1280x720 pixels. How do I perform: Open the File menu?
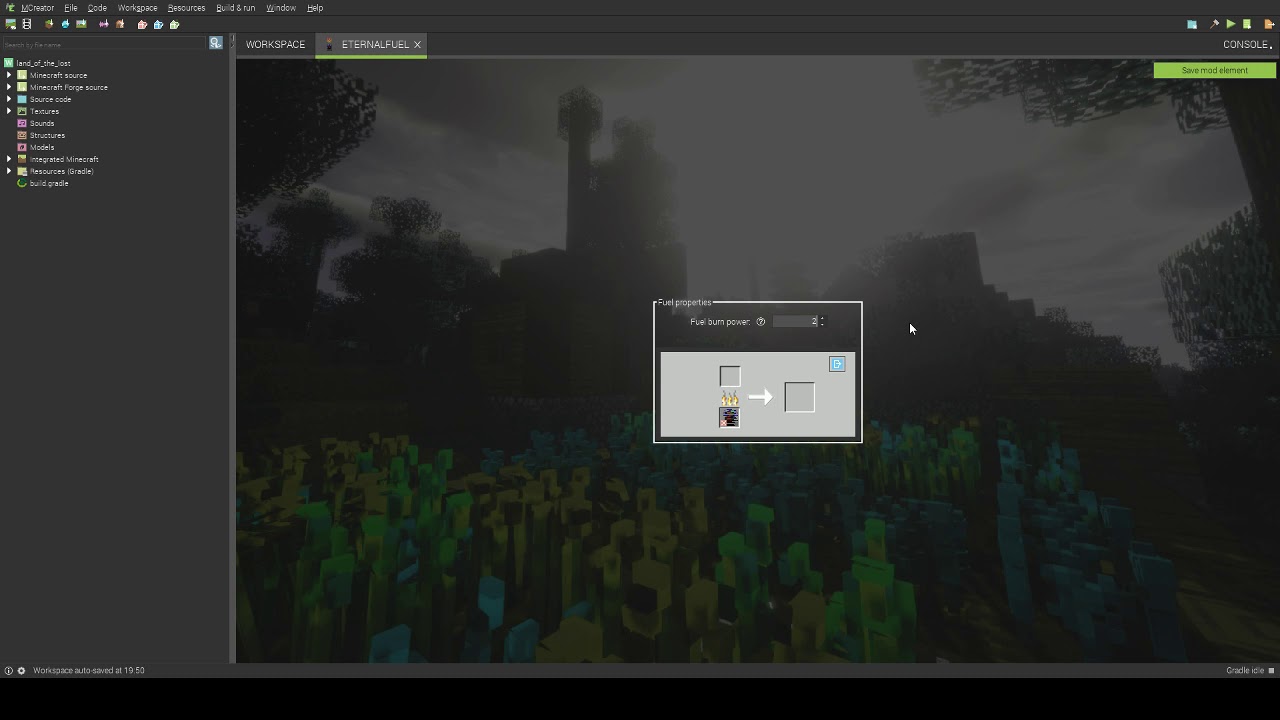71,8
